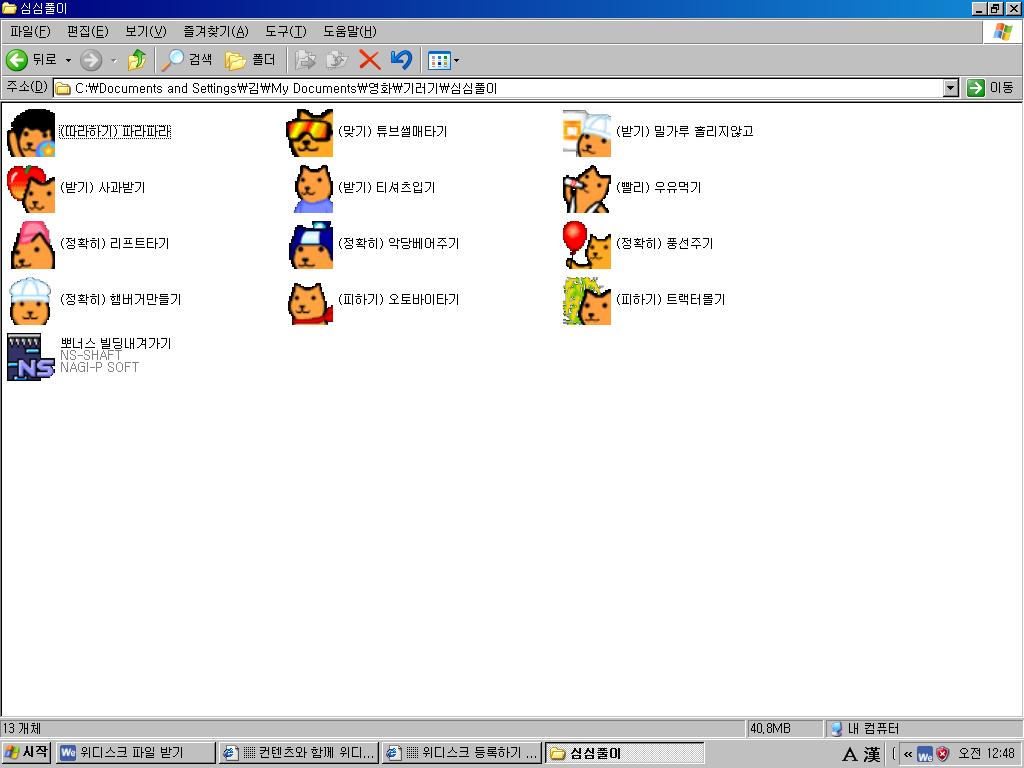Select the 풍선주기 red balloon icon
The image size is (1024, 768).
tap(587, 245)
